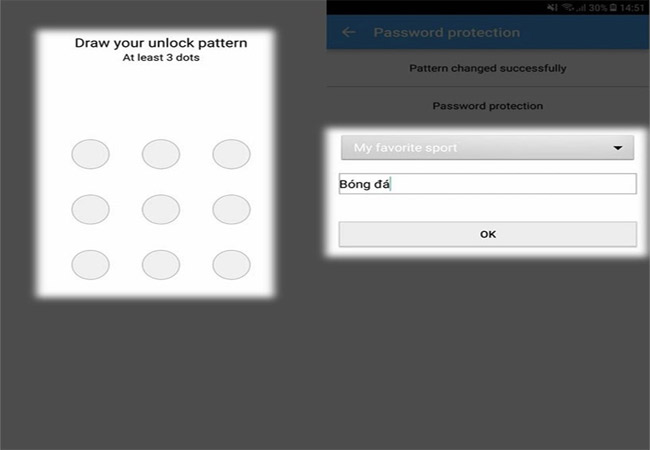Tap the bottom-right pattern dot

point(231,264)
